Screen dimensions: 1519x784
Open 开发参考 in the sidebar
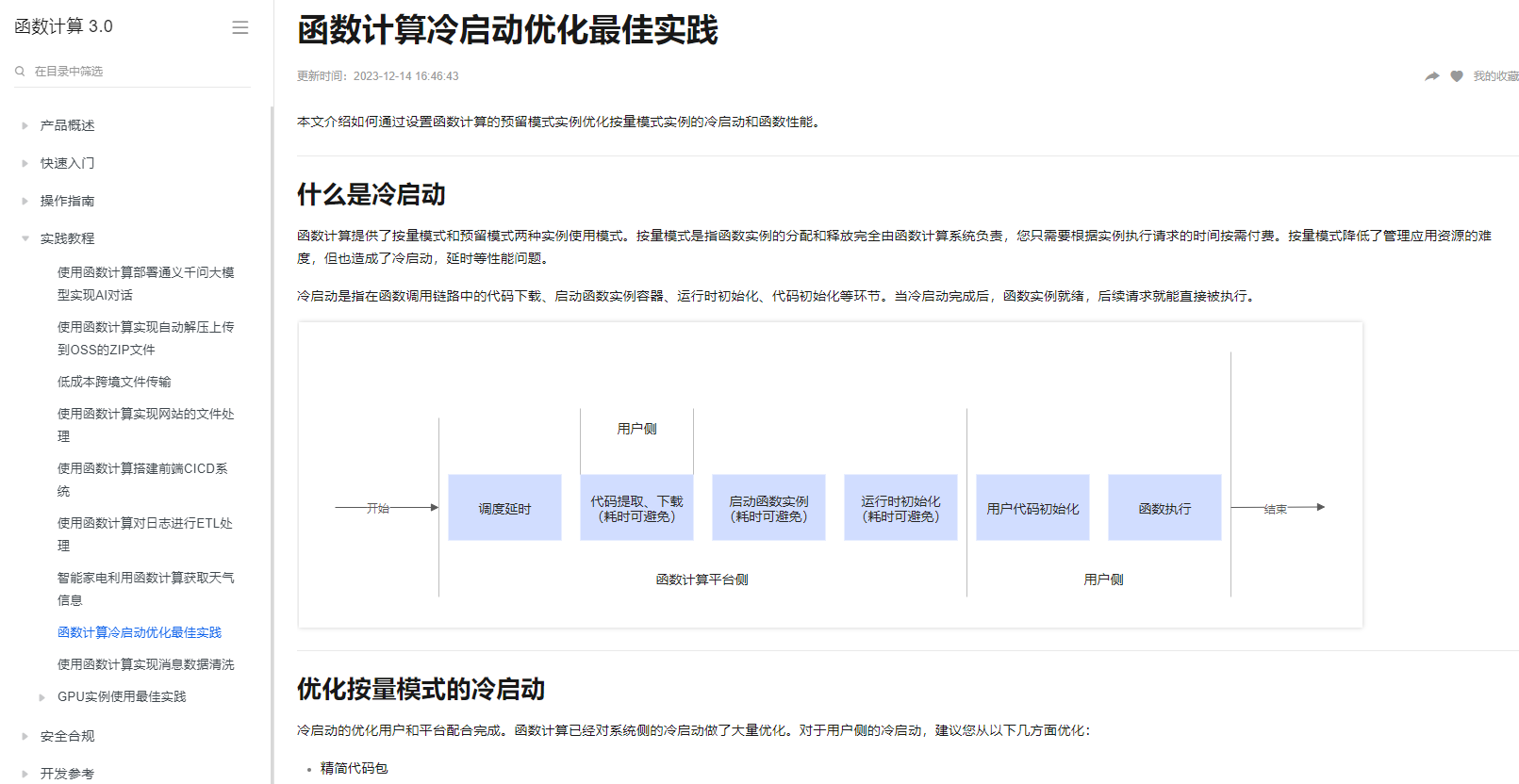point(67,774)
